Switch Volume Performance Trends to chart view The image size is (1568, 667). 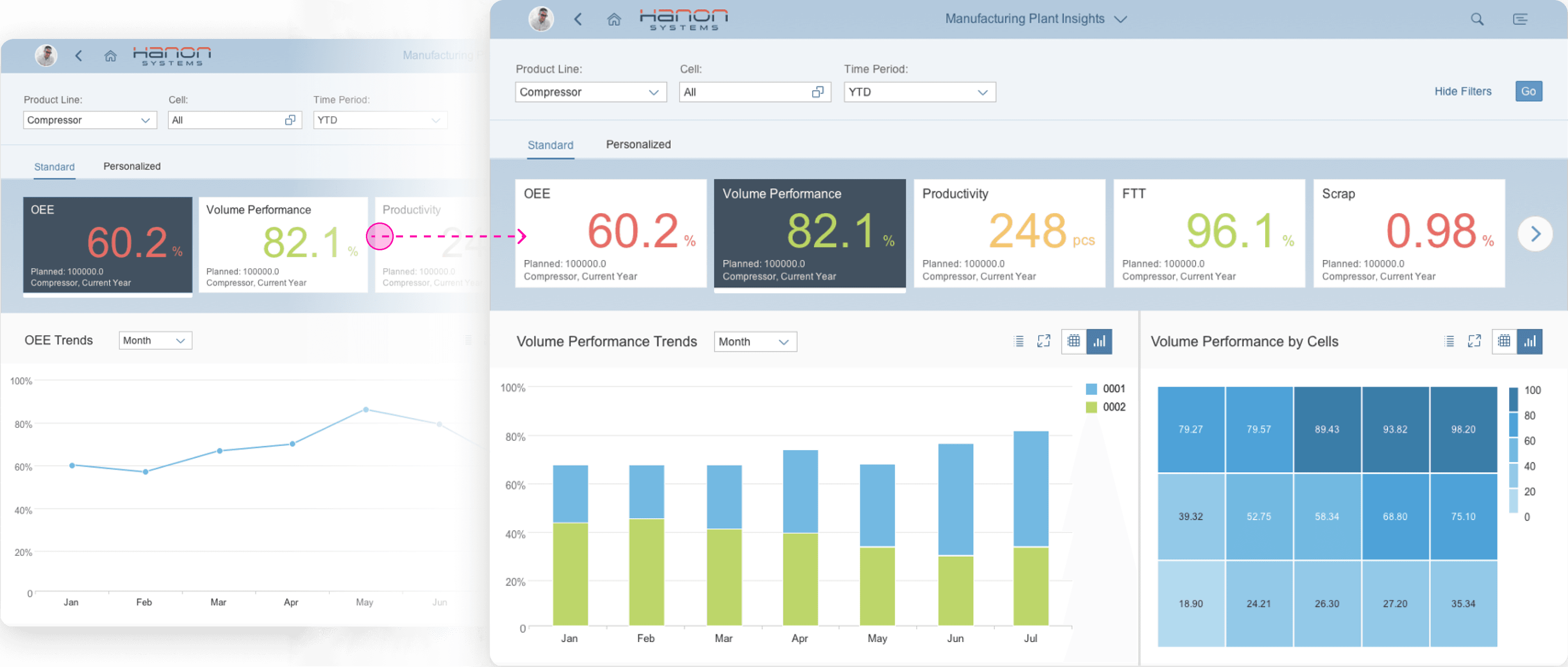[1099, 342]
